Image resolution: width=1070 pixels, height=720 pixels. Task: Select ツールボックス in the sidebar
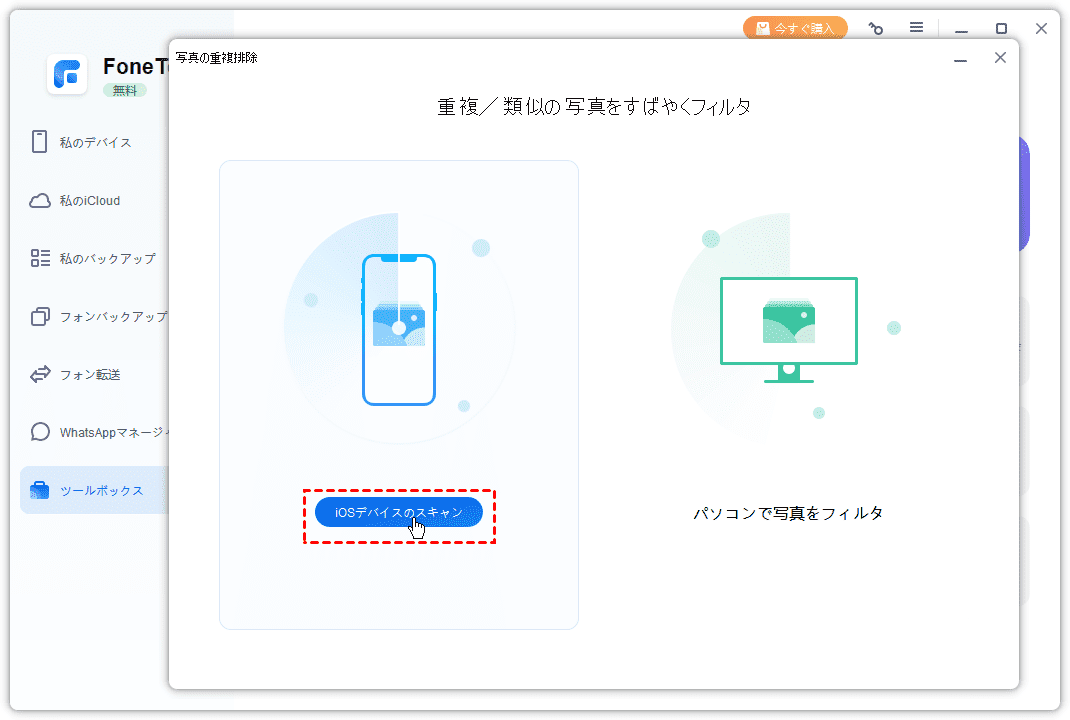100,490
